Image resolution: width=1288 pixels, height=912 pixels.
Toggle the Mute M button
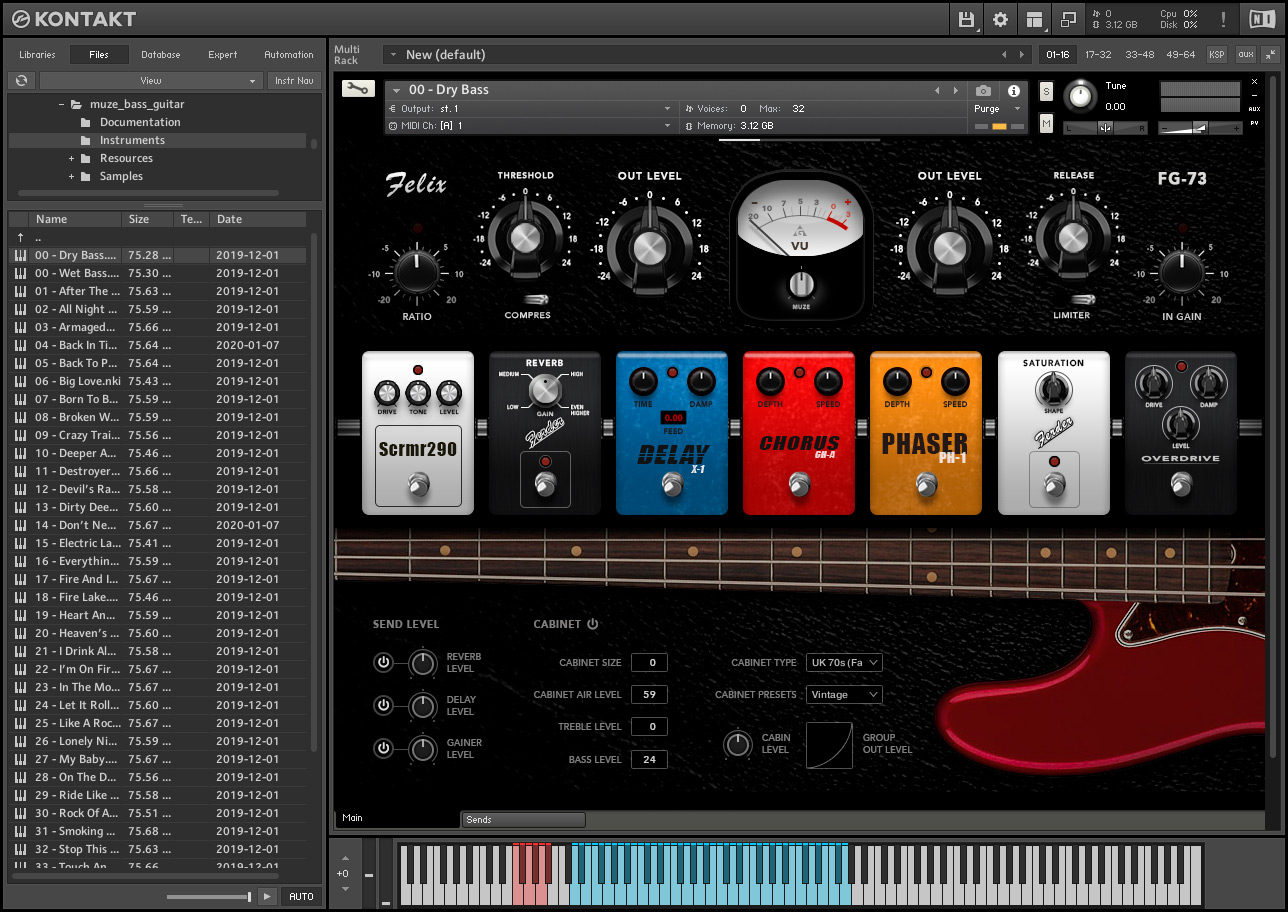(x=1046, y=123)
